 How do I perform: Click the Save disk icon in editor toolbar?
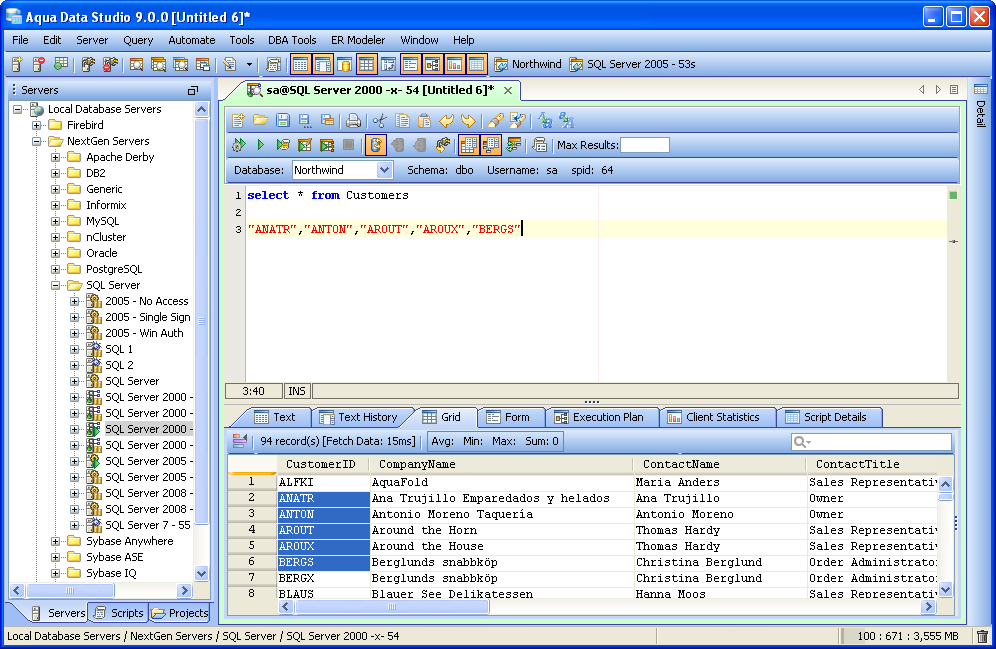click(x=282, y=121)
